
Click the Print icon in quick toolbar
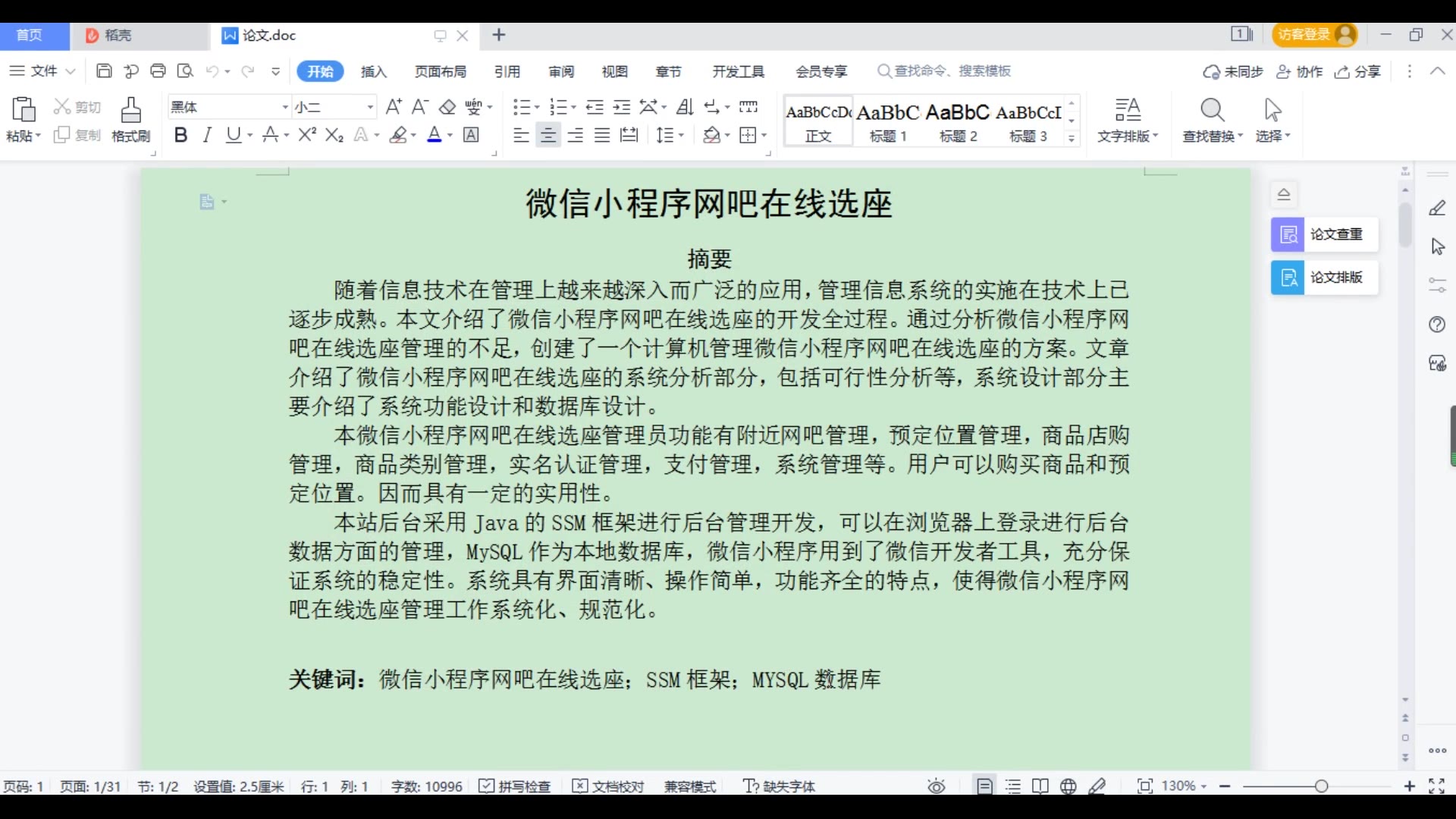(x=158, y=71)
